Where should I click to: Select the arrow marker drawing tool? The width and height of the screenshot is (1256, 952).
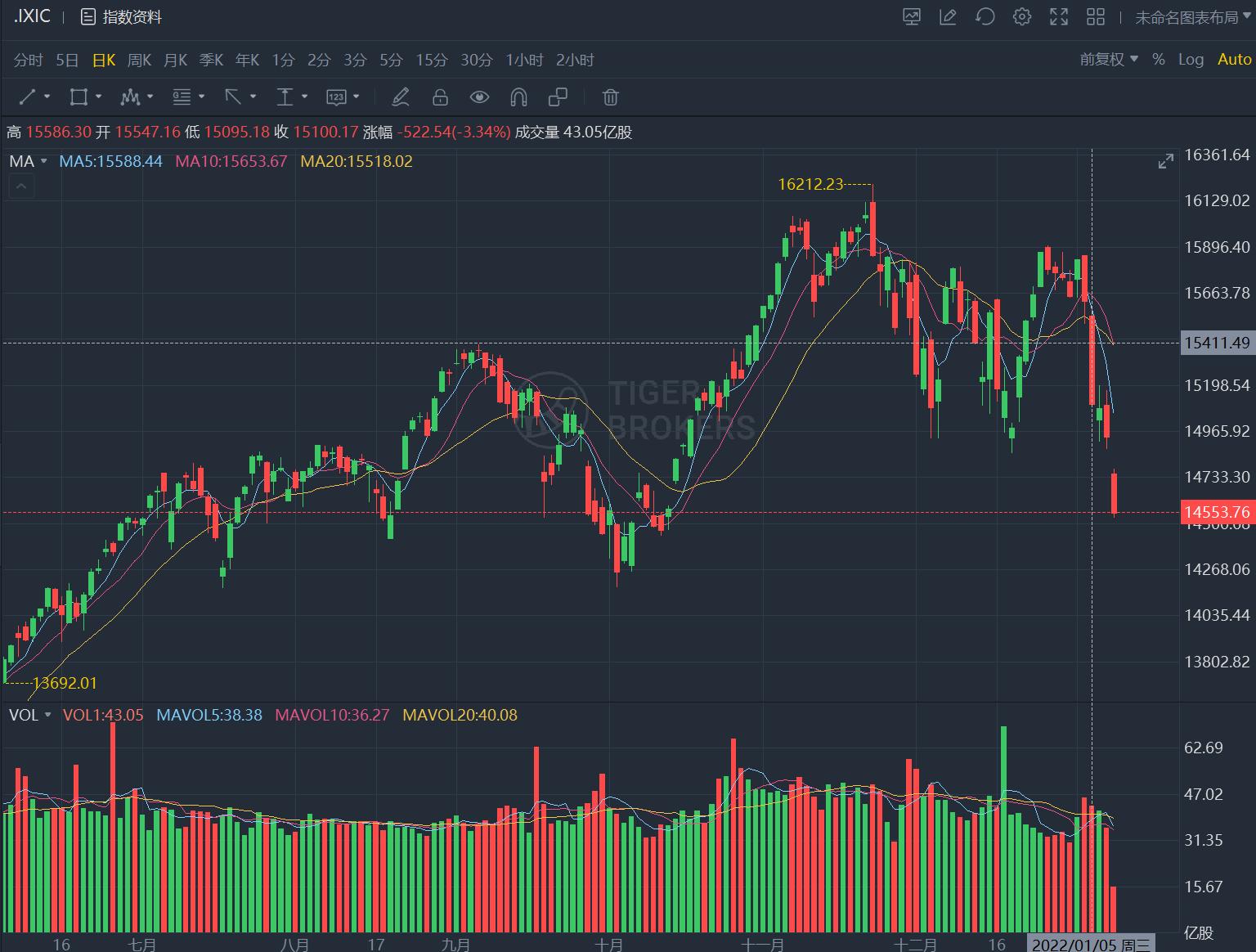tap(233, 97)
